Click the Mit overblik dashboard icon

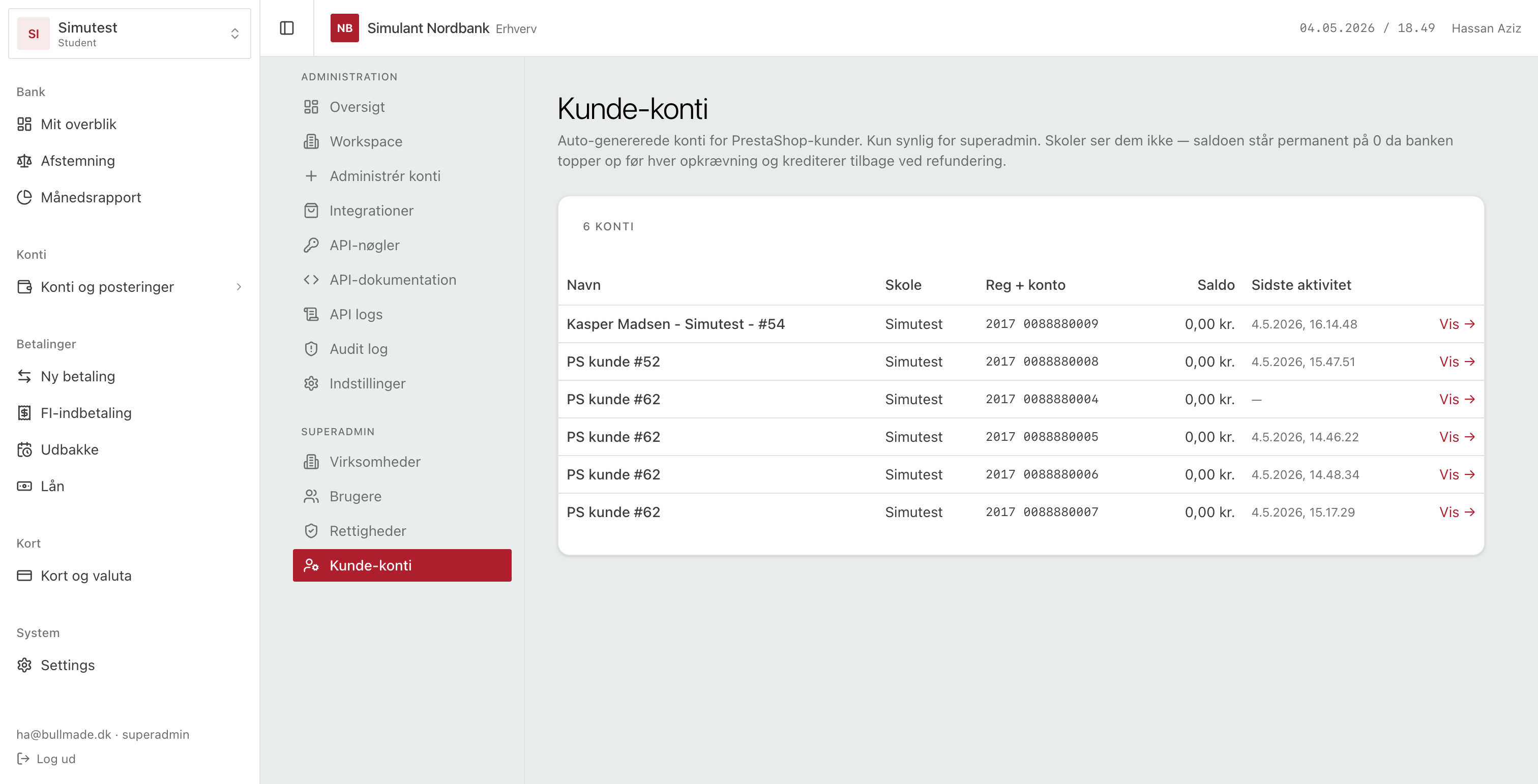(x=24, y=124)
